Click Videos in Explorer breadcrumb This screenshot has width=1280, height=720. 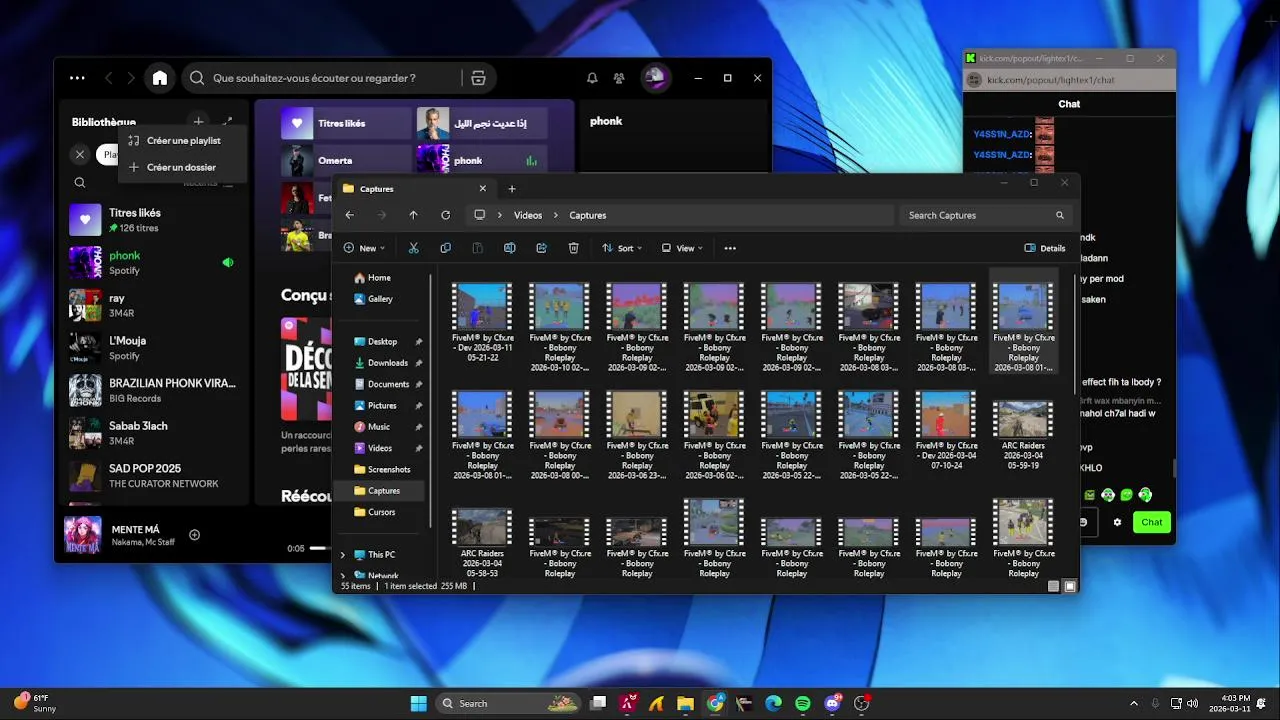[x=528, y=215]
